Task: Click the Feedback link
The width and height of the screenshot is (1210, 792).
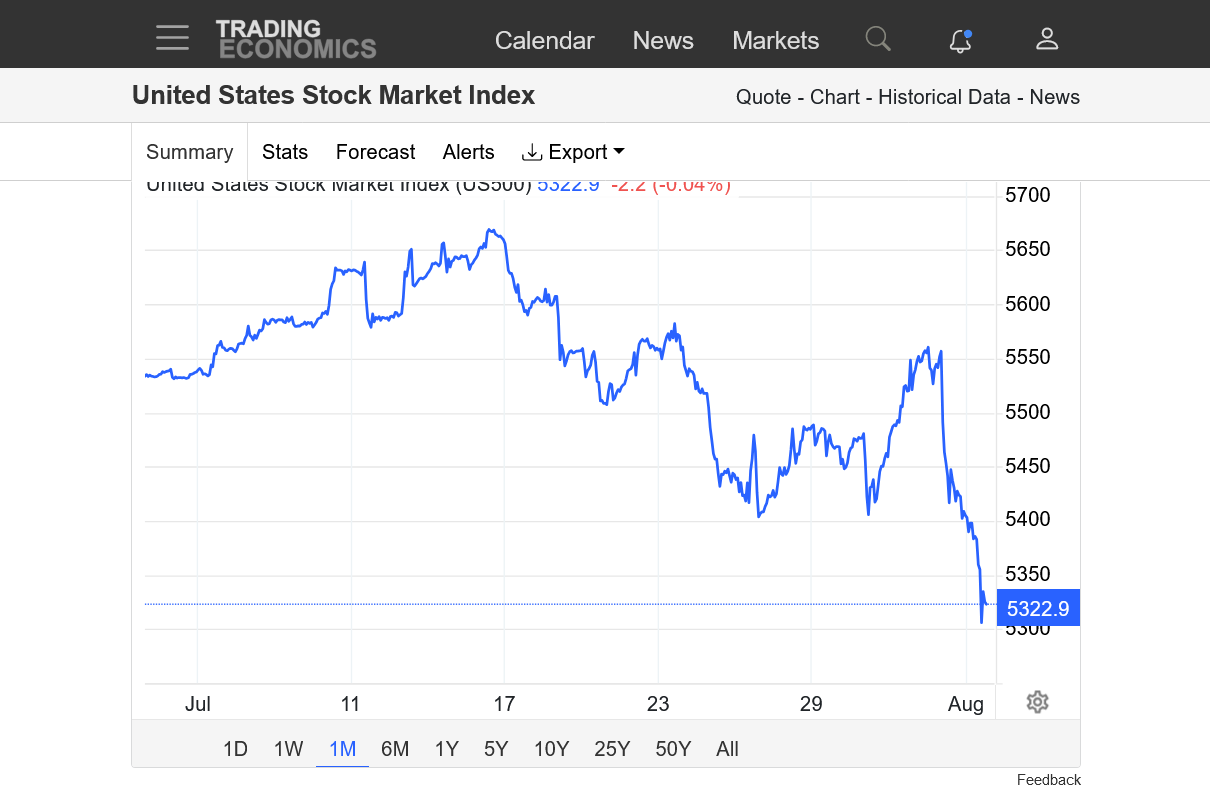Action: [1049, 780]
